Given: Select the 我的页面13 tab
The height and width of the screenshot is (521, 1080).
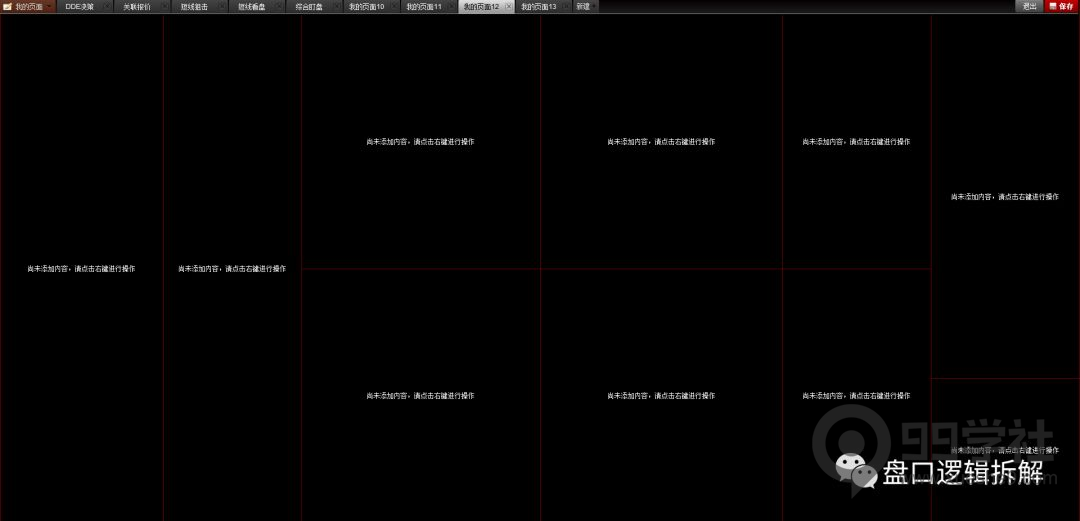Looking at the screenshot, I should click(538, 6).
